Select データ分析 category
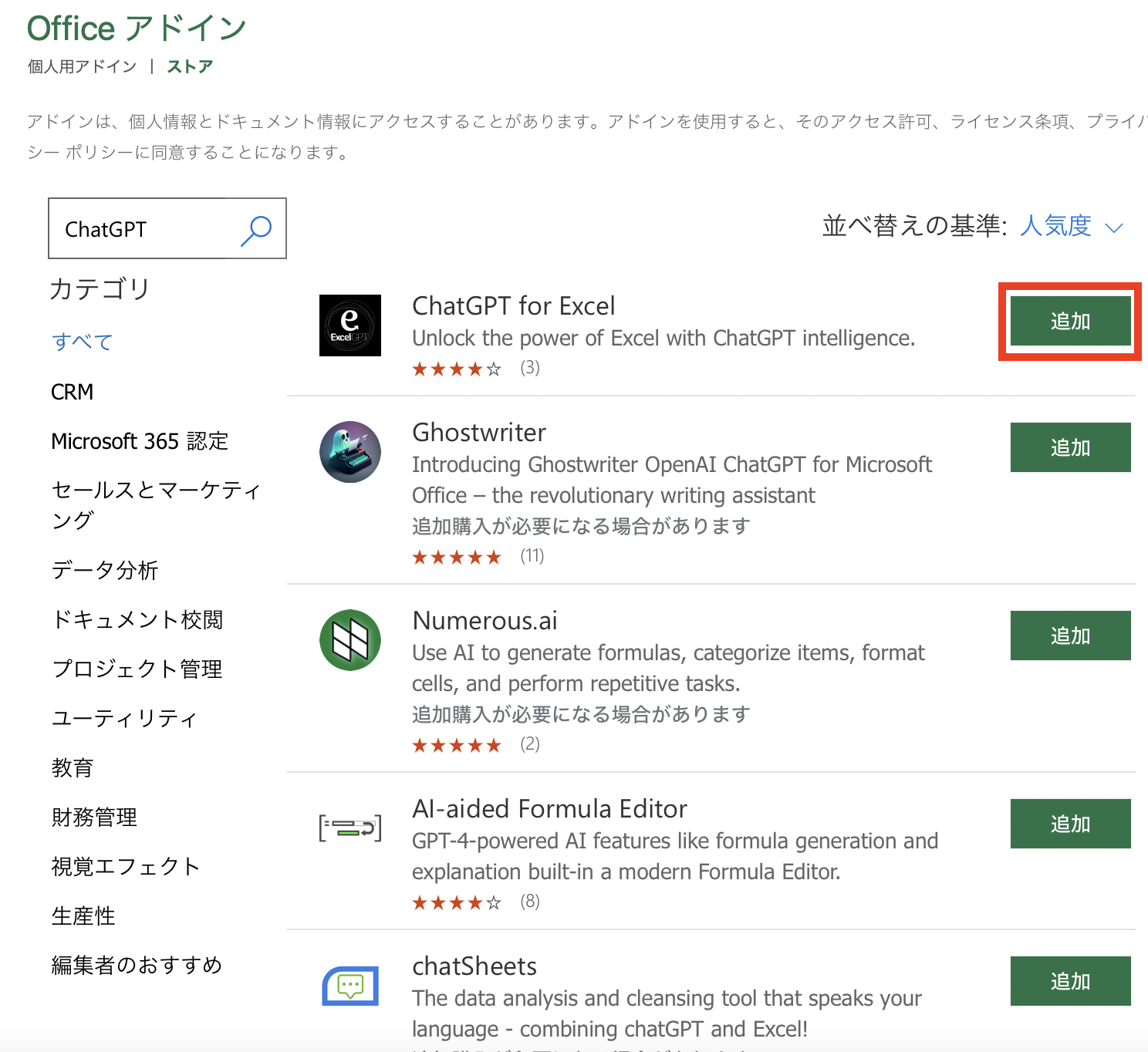 [104, 570]
